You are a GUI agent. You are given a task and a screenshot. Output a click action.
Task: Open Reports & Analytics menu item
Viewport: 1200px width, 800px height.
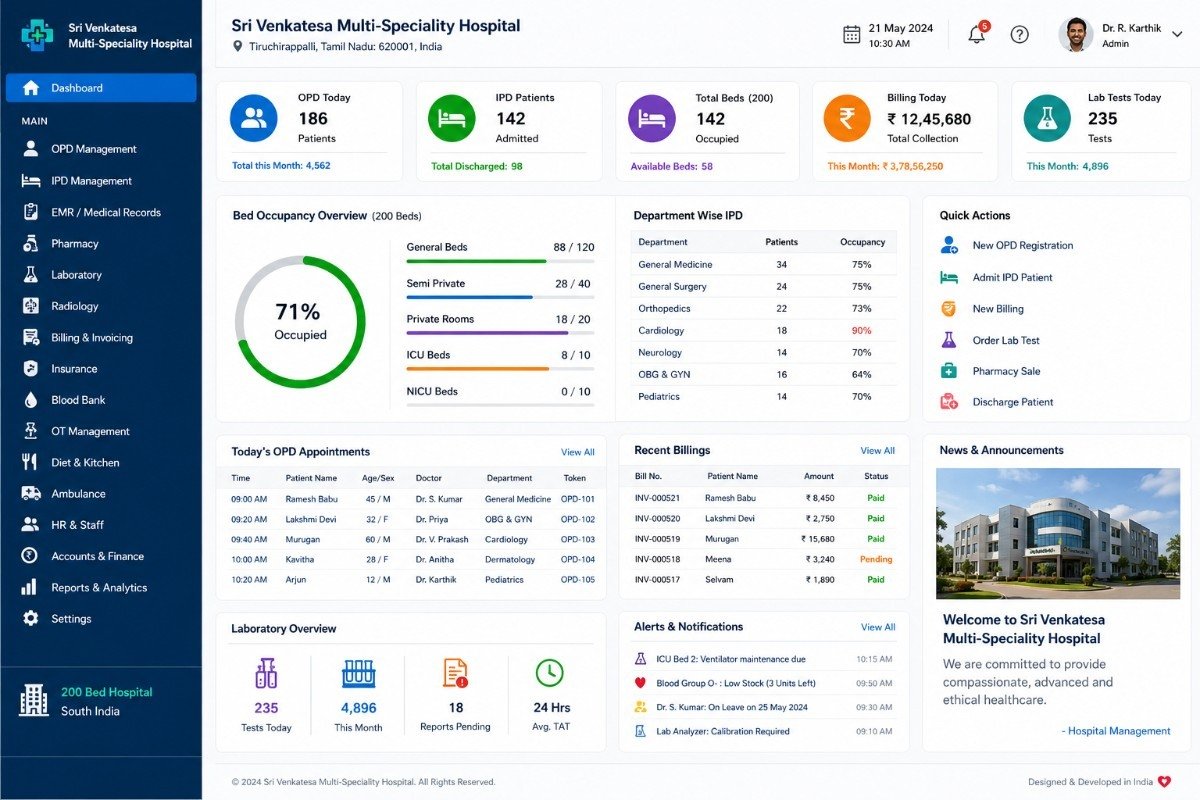101,587
